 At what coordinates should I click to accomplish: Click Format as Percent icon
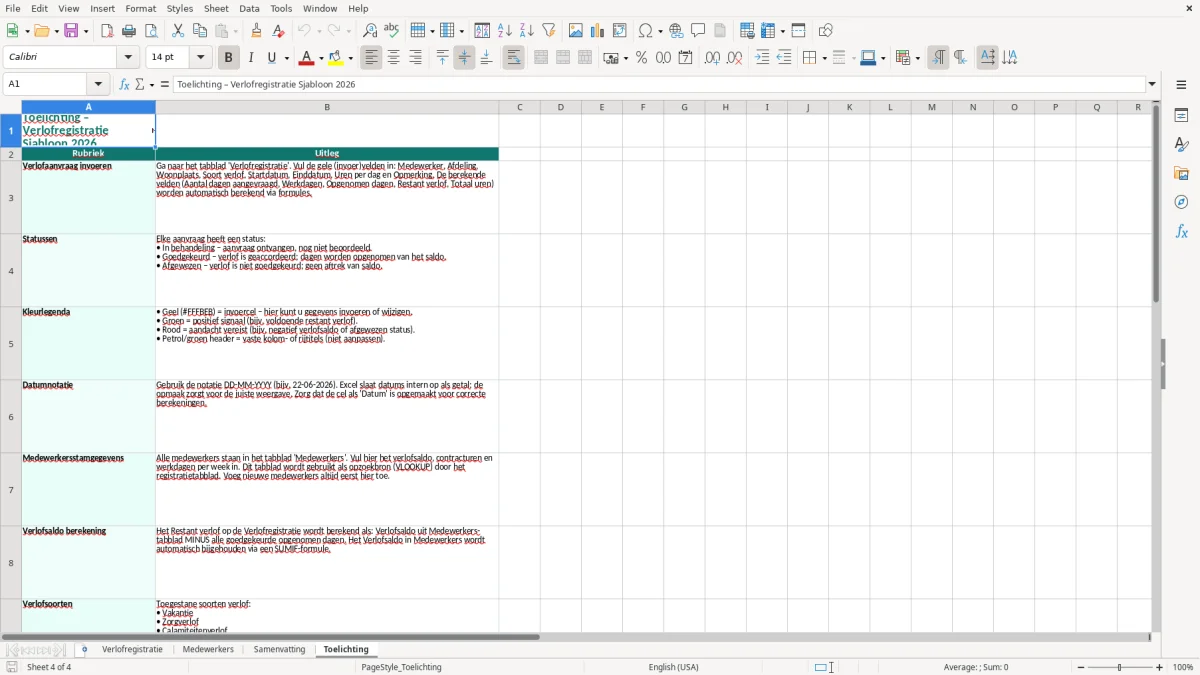641,58
